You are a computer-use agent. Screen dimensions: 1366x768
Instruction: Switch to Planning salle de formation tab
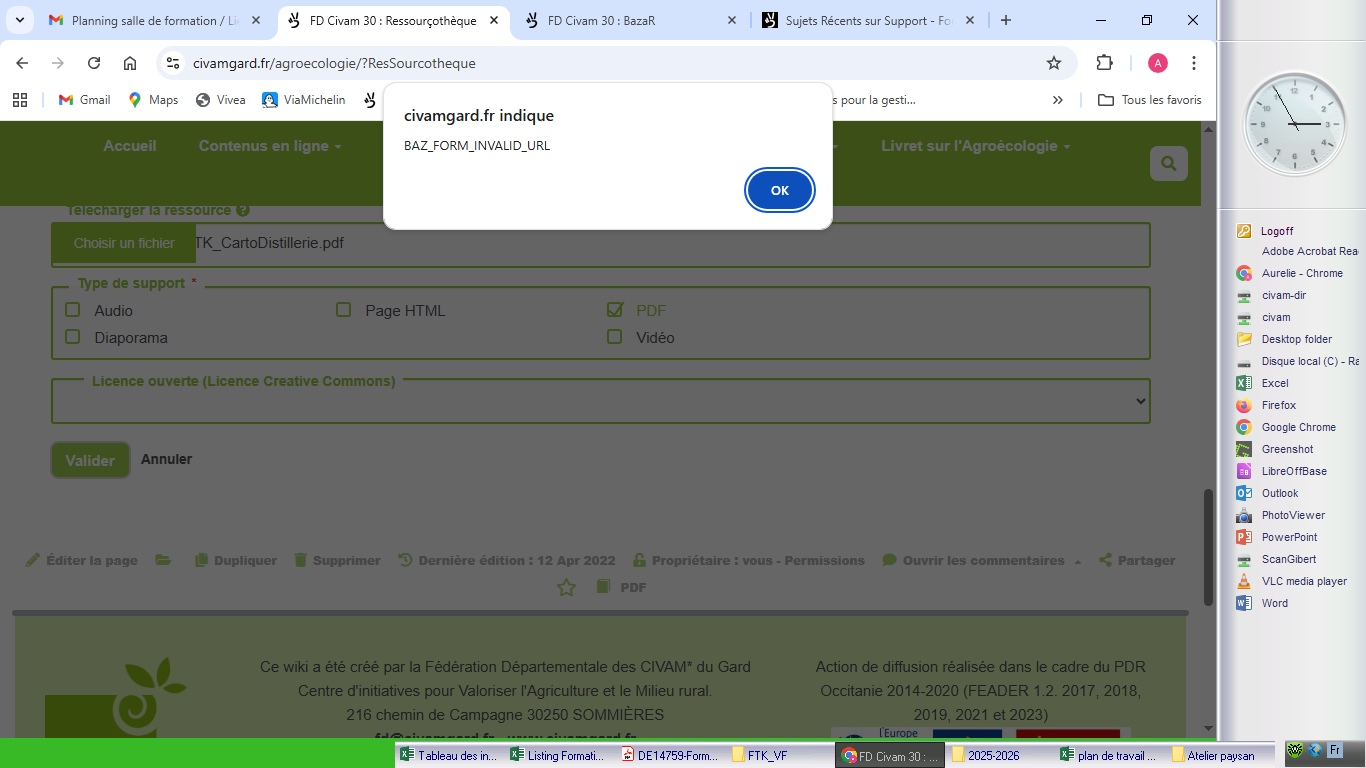154,20
